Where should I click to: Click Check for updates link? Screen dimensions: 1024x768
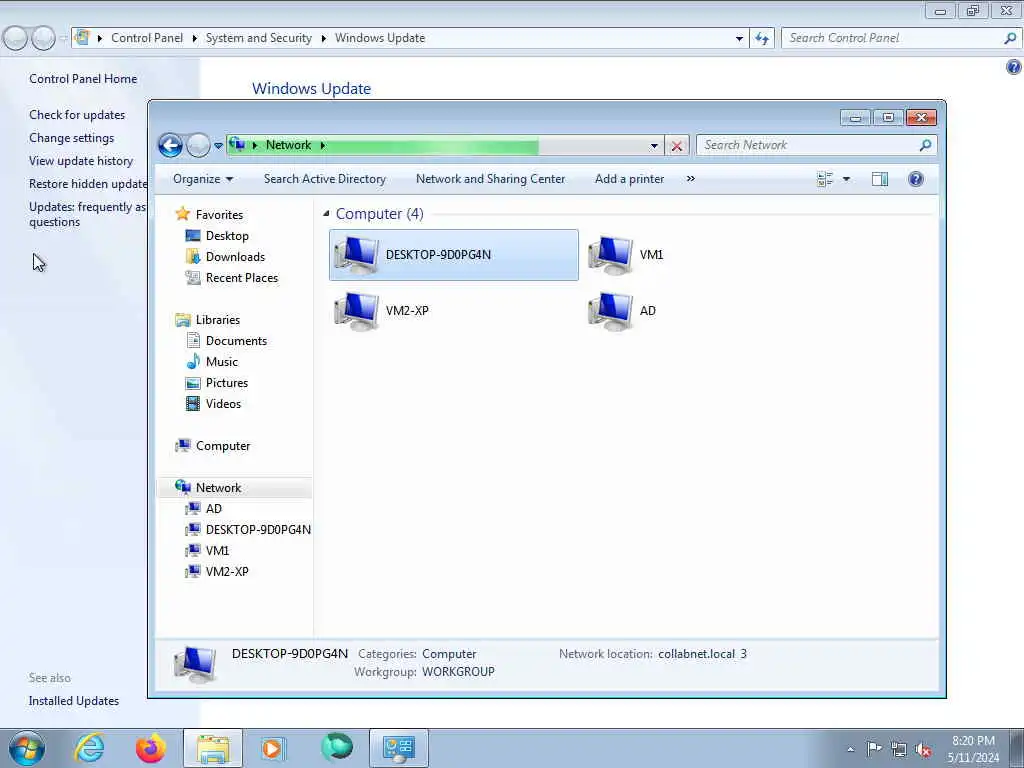77,115
